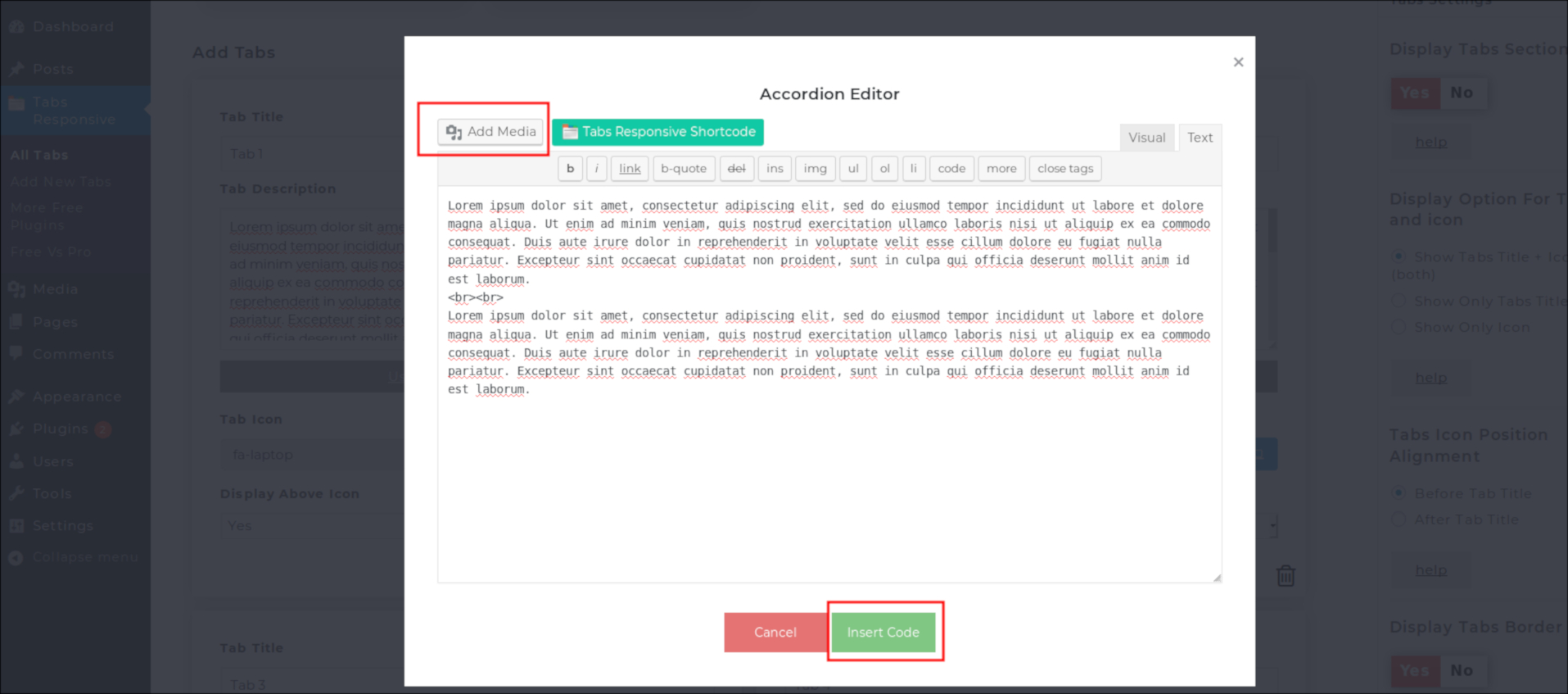Open Add New Tabs submenu link
This screenshot has height=694, width=1568.
[x=61, y=182]
